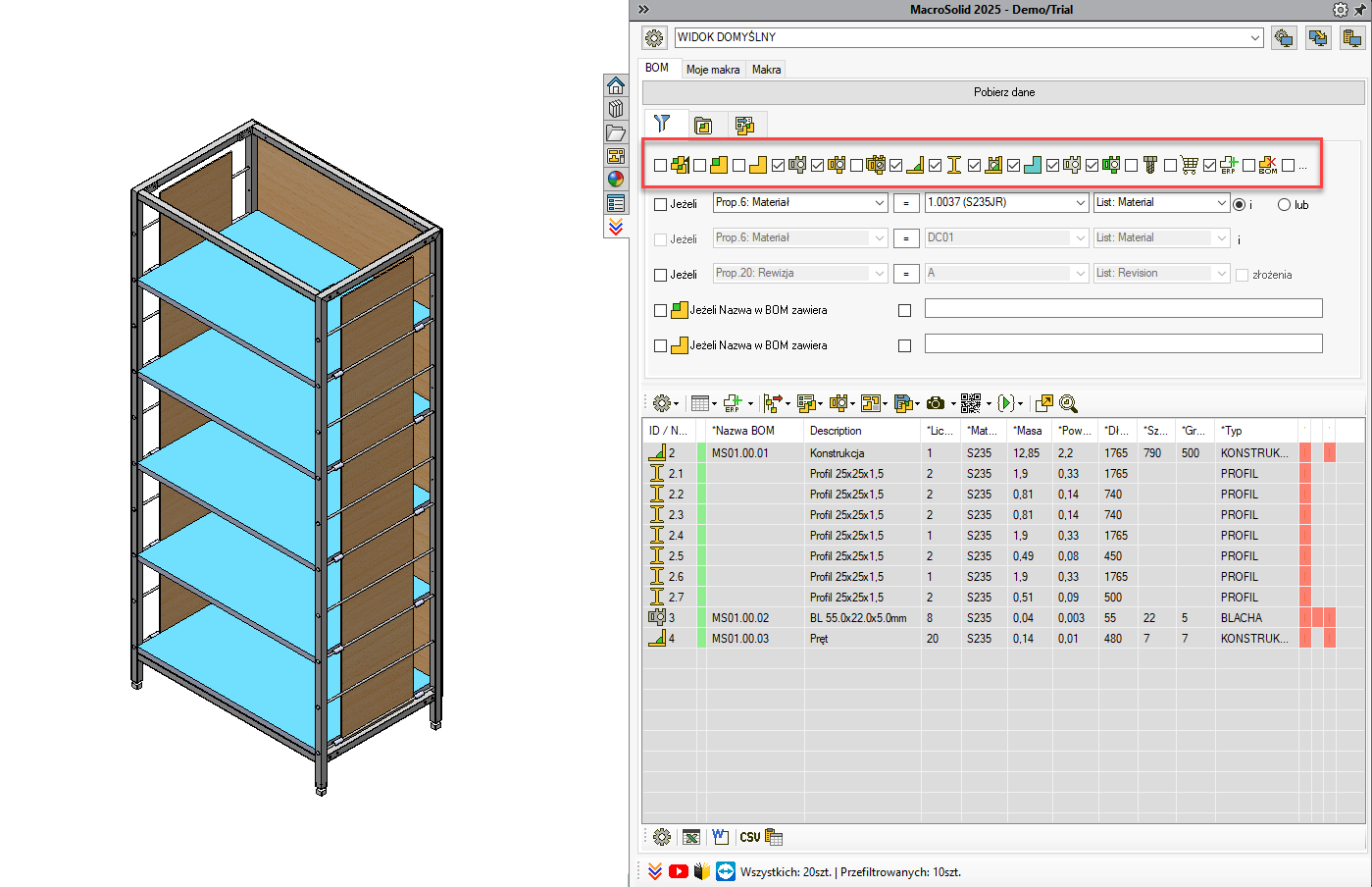Viewport: 1372px width, 887px height.
Task: Select the MS01.00.02 table row
Action: pos(1002,618)
